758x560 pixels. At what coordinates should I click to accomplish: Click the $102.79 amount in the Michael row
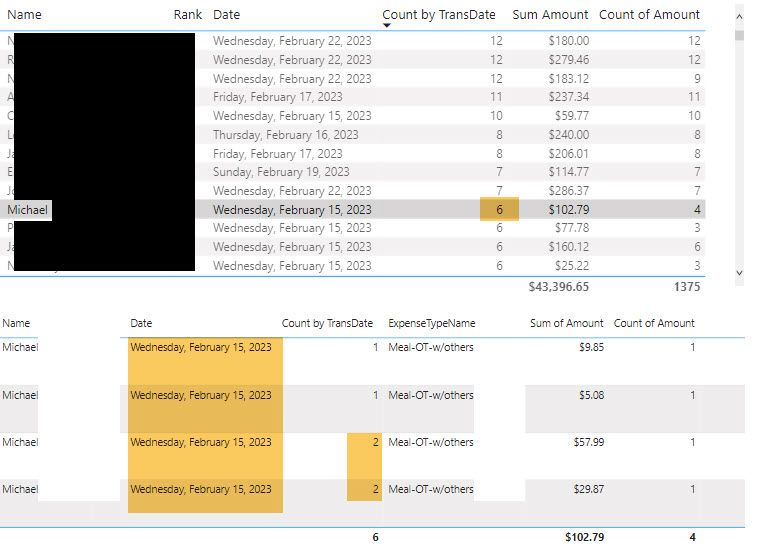[x=568, y=210]
